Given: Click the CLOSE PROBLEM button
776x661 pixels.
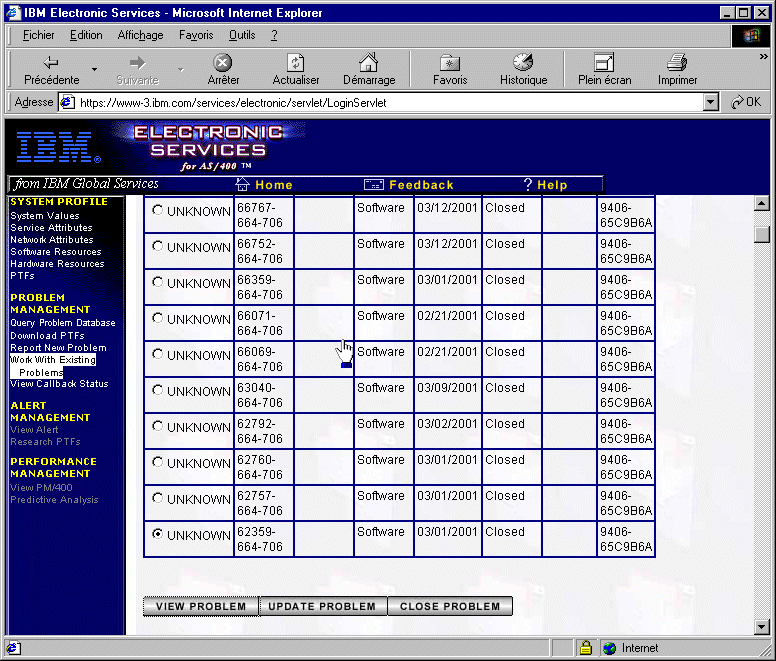Looking at the screenshot, I should click(450, 606).
